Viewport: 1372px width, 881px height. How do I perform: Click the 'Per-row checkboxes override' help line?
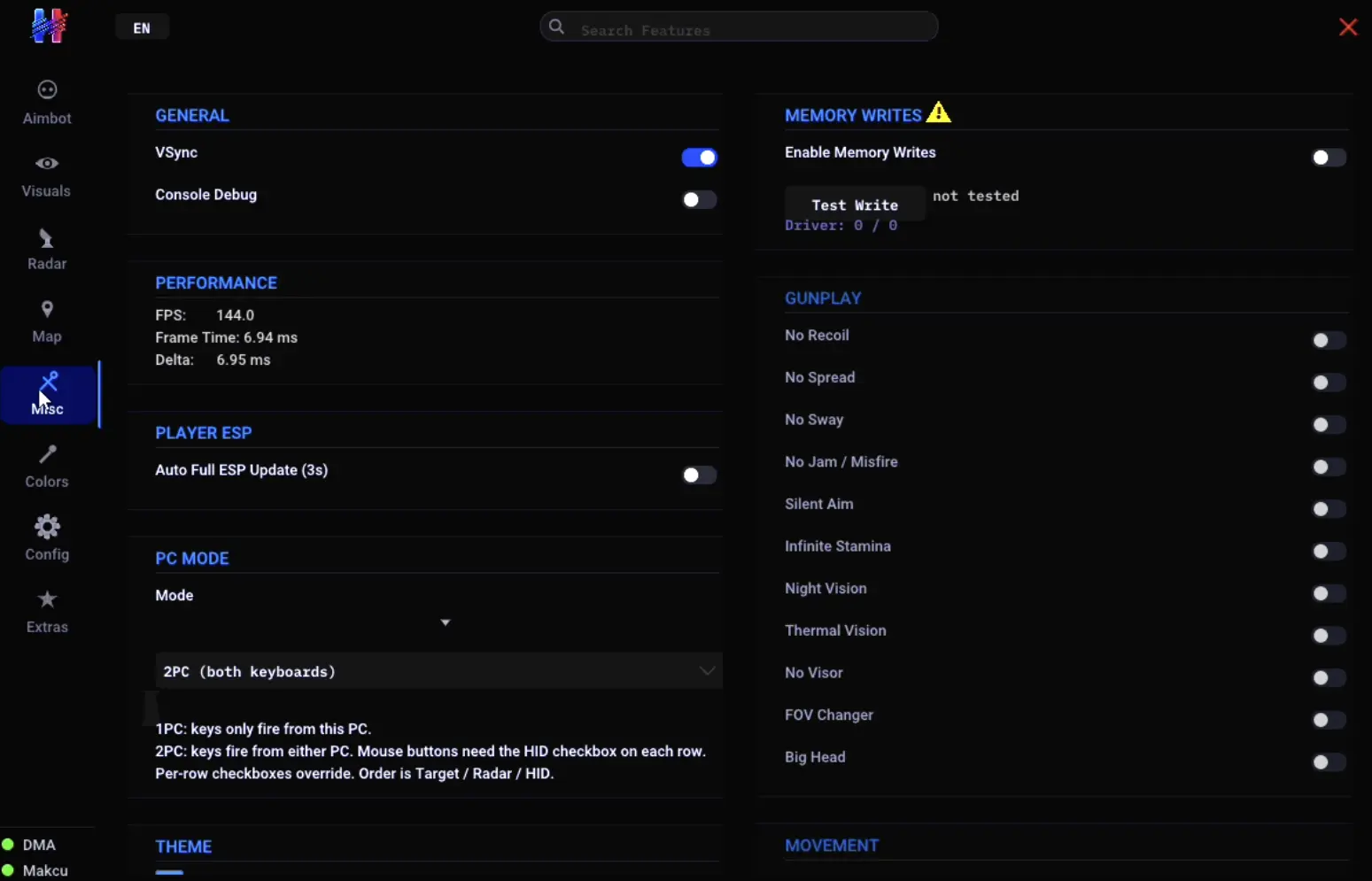pos(354,773)
